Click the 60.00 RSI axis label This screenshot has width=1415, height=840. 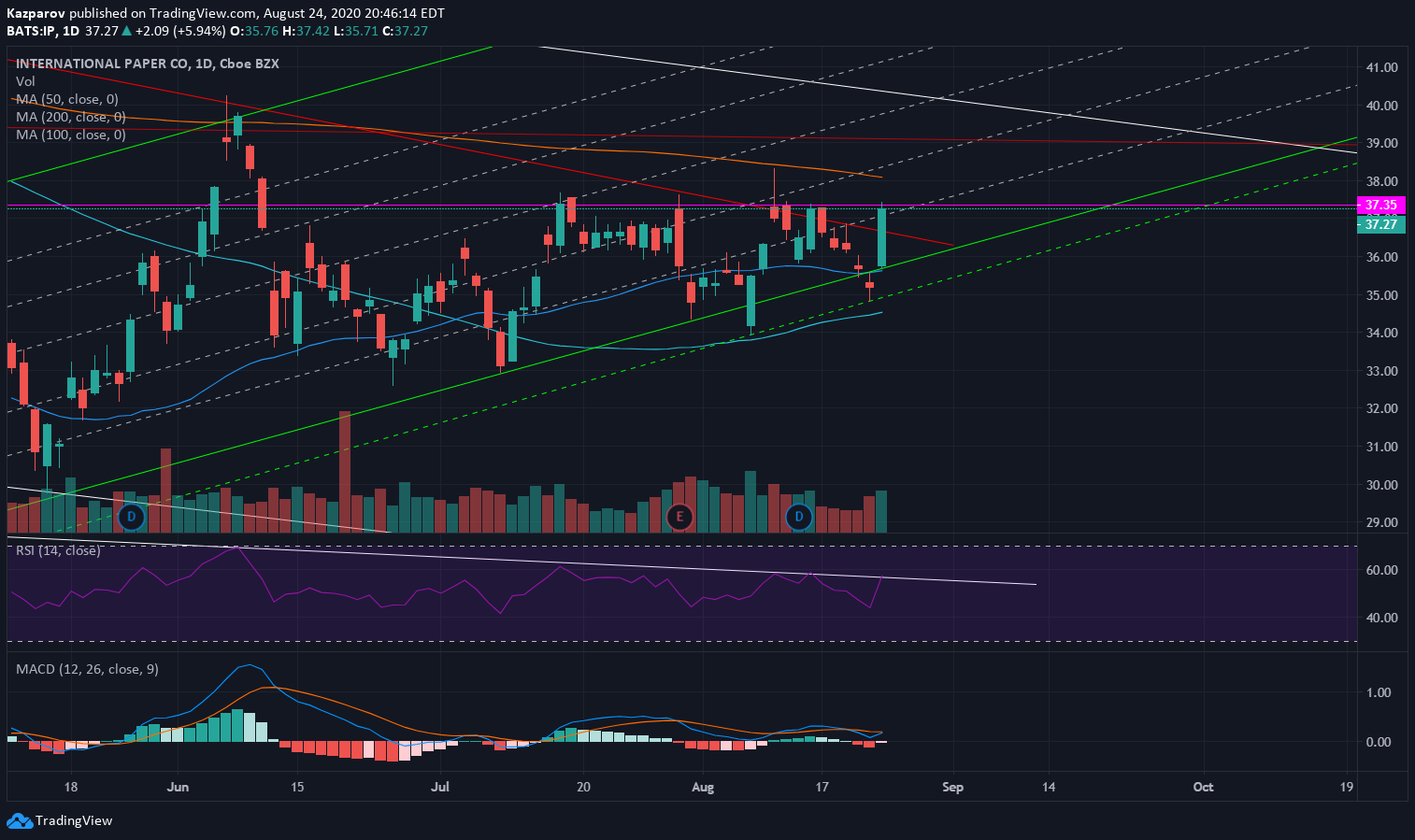(1381, 570)
